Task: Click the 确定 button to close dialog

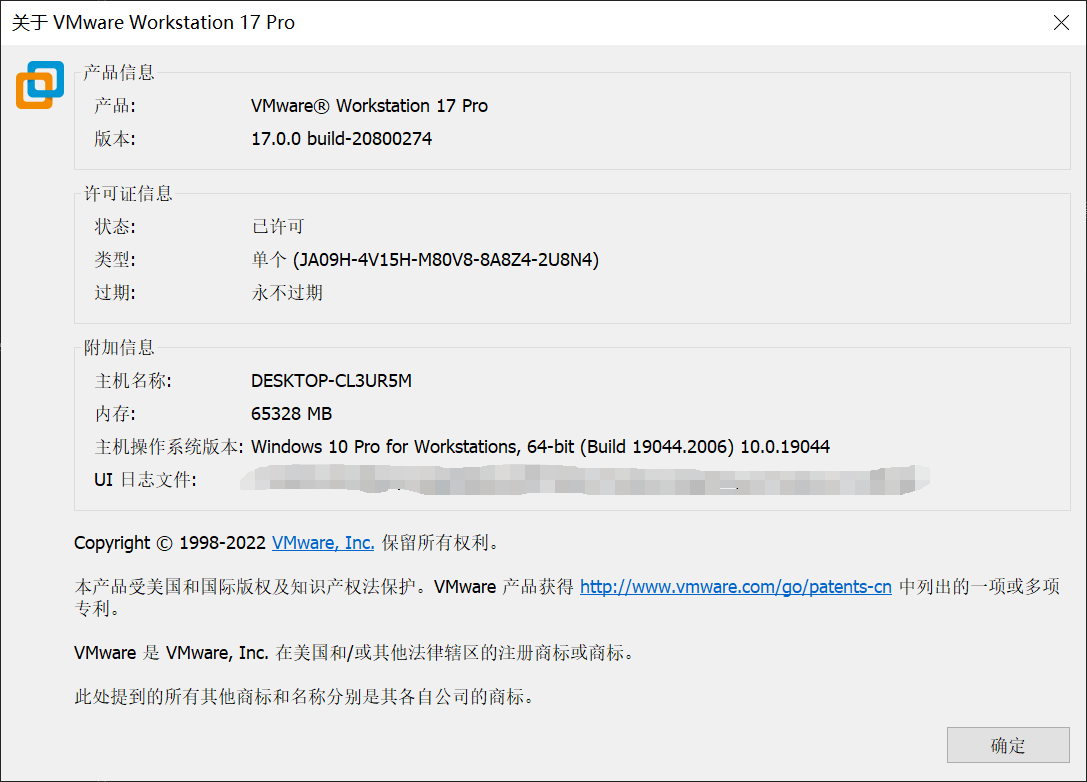Action: tap(1008, 745)
